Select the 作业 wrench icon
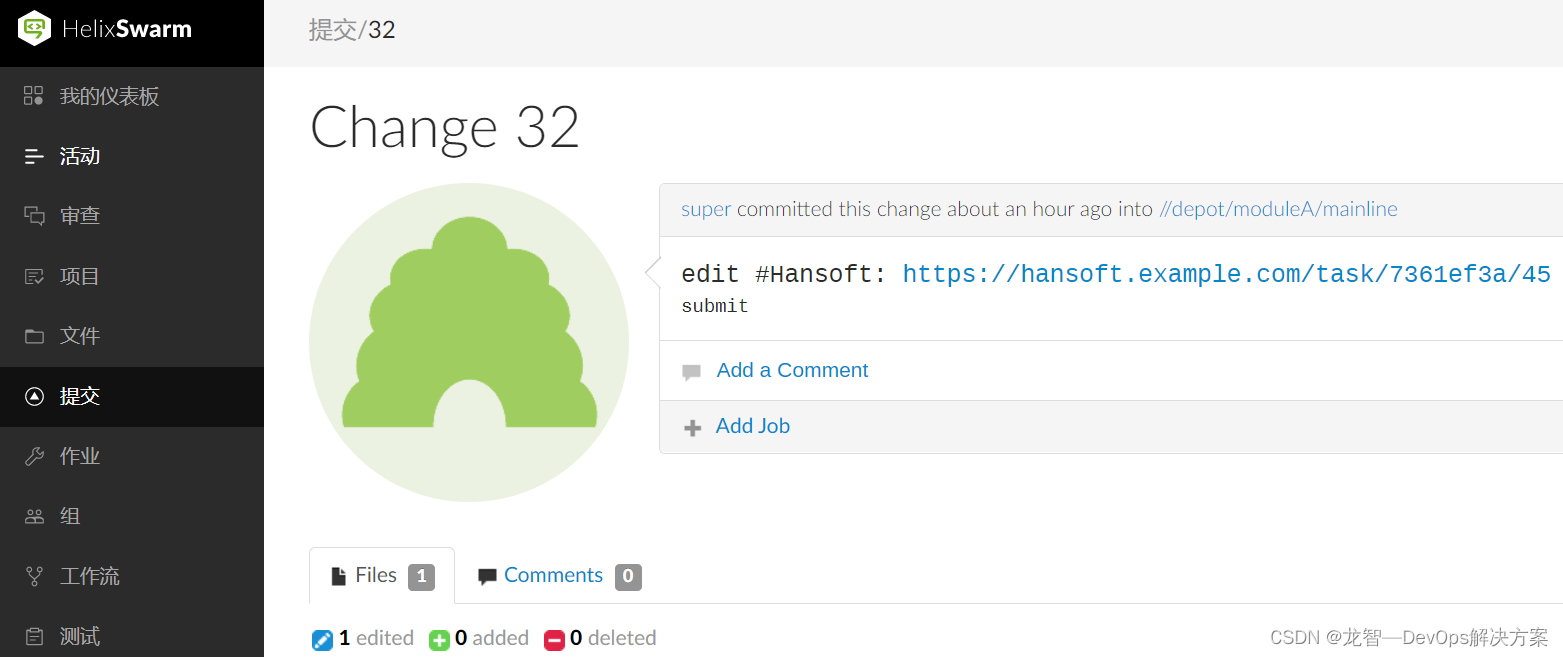The image size is (1563, 657). tap(34, 456)
